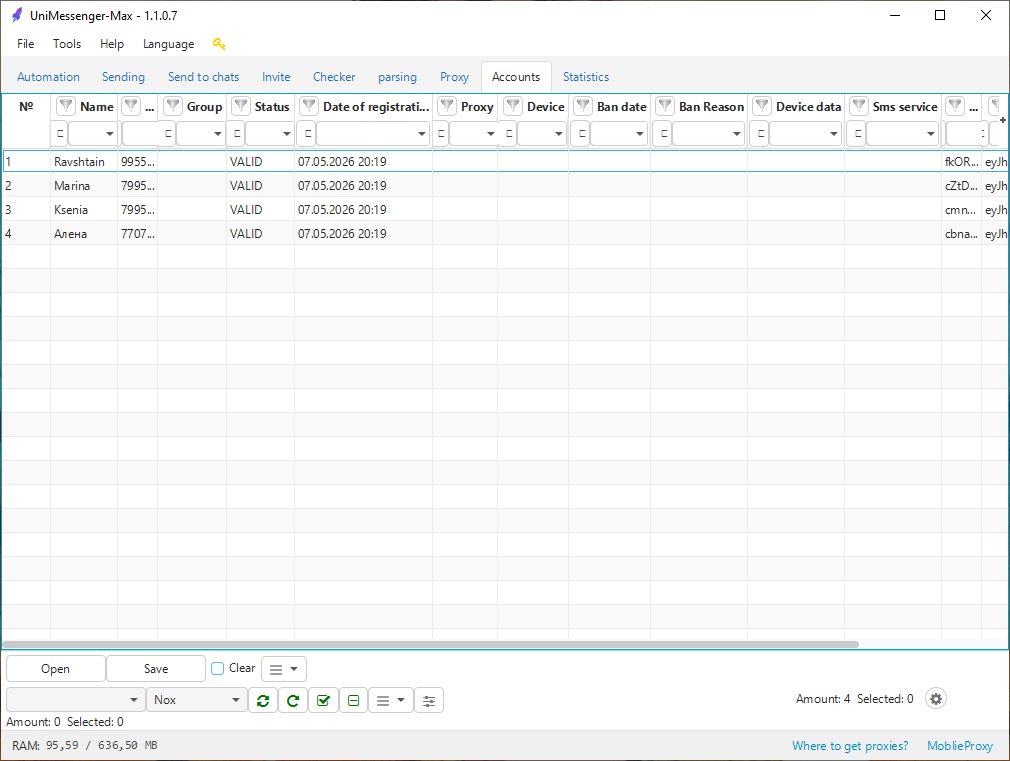Click the filter icon beside Name header
1010x761 pixels.
click(x=66, y=106)
